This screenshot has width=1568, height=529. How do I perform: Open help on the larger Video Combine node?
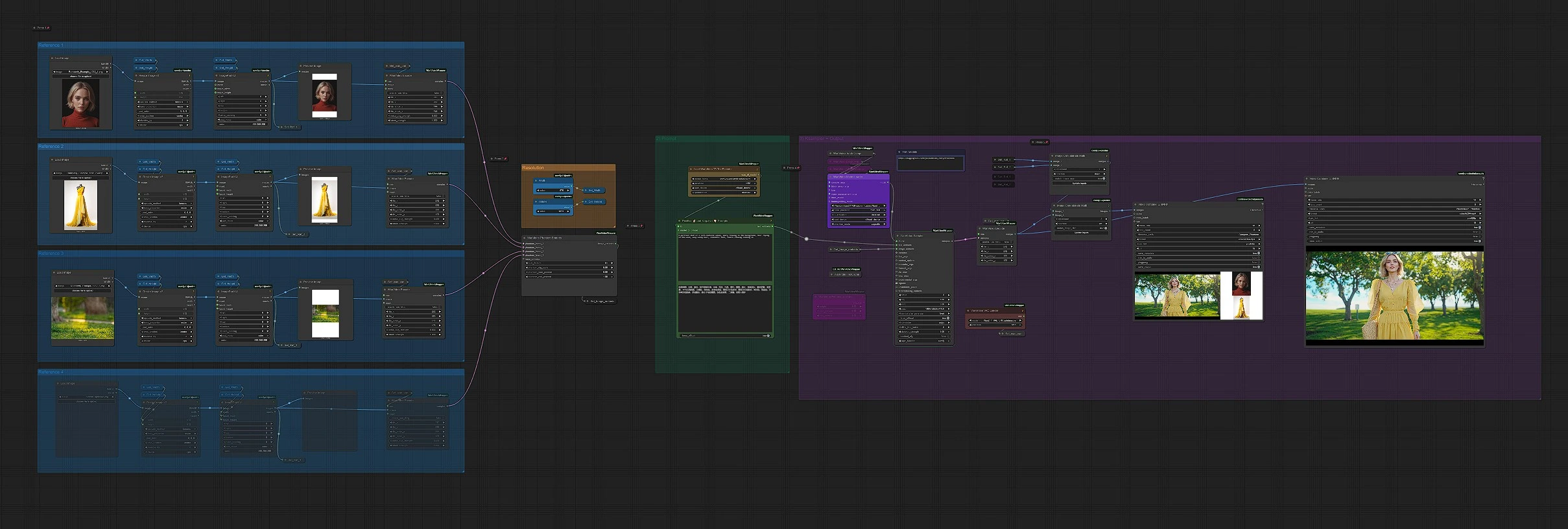[x=1482, y=178]
